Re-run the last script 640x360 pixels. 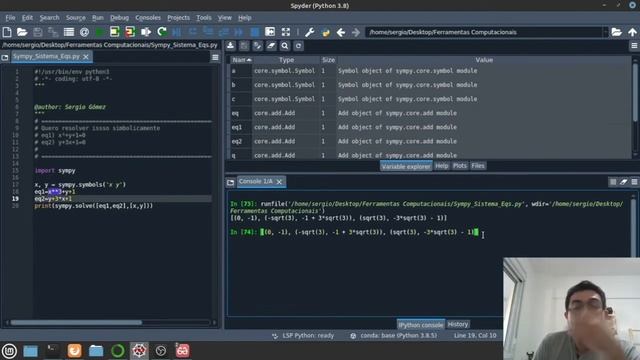162,32
